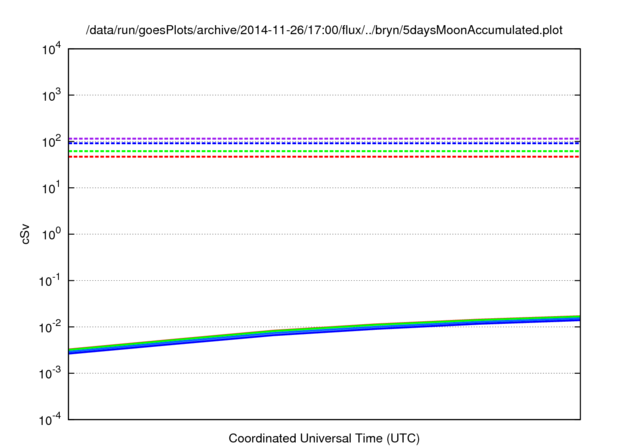This screenshot has width=640, height=448.
Task: Click the 10^3 y-axis tick label
Action: tap(51, 95)
